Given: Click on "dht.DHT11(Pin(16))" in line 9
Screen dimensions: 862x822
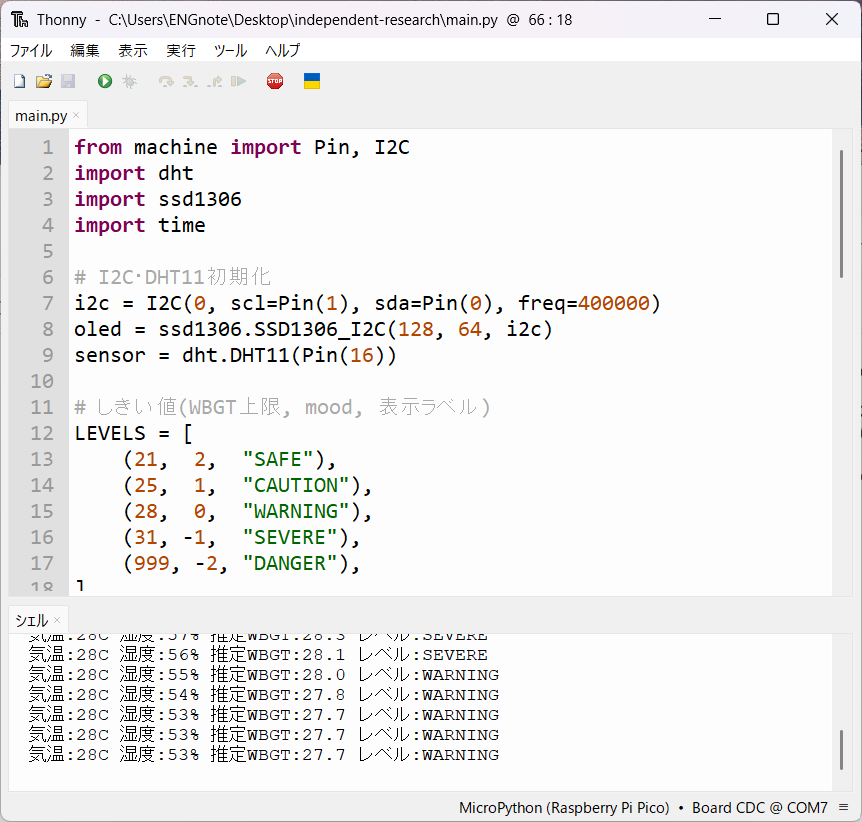Looking at the screenshot, I should (x=289, y=355).
